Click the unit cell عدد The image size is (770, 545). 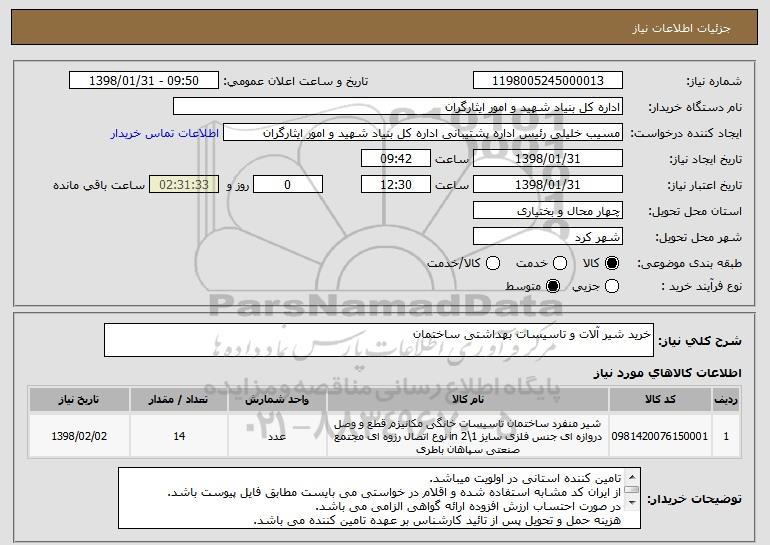[x=277, y=436]
